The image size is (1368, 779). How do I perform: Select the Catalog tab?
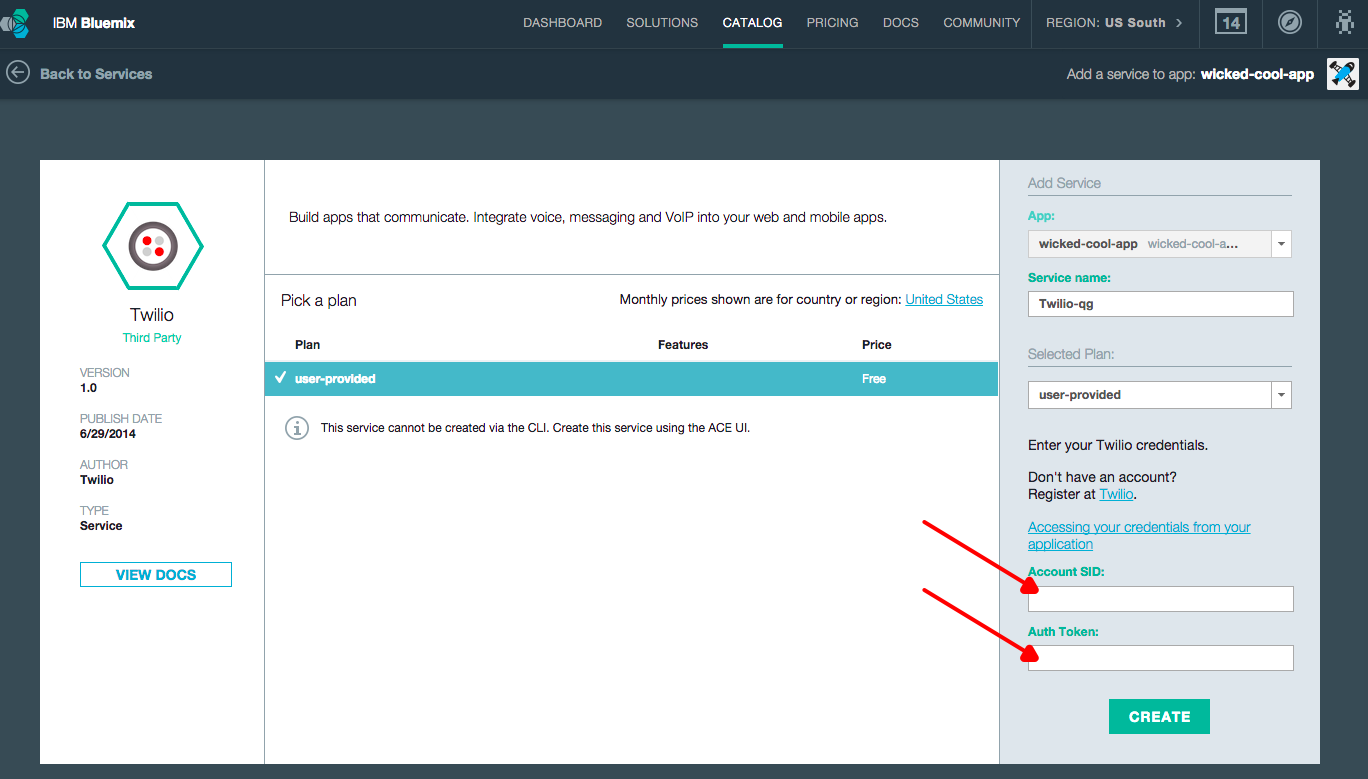752,22
